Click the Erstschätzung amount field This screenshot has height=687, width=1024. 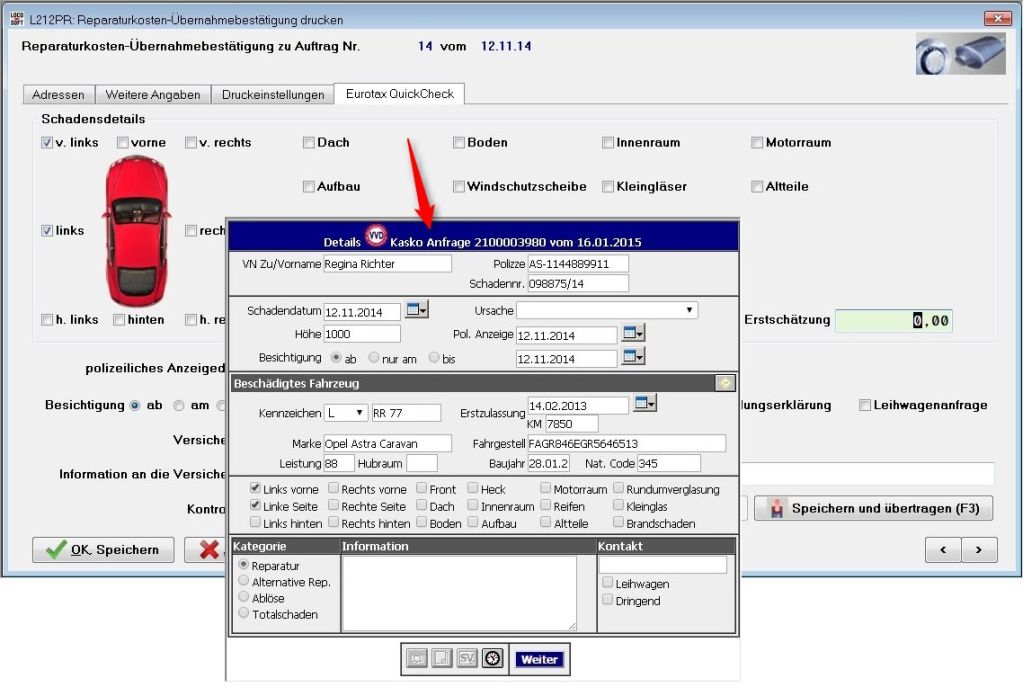(x=893, y=321)
